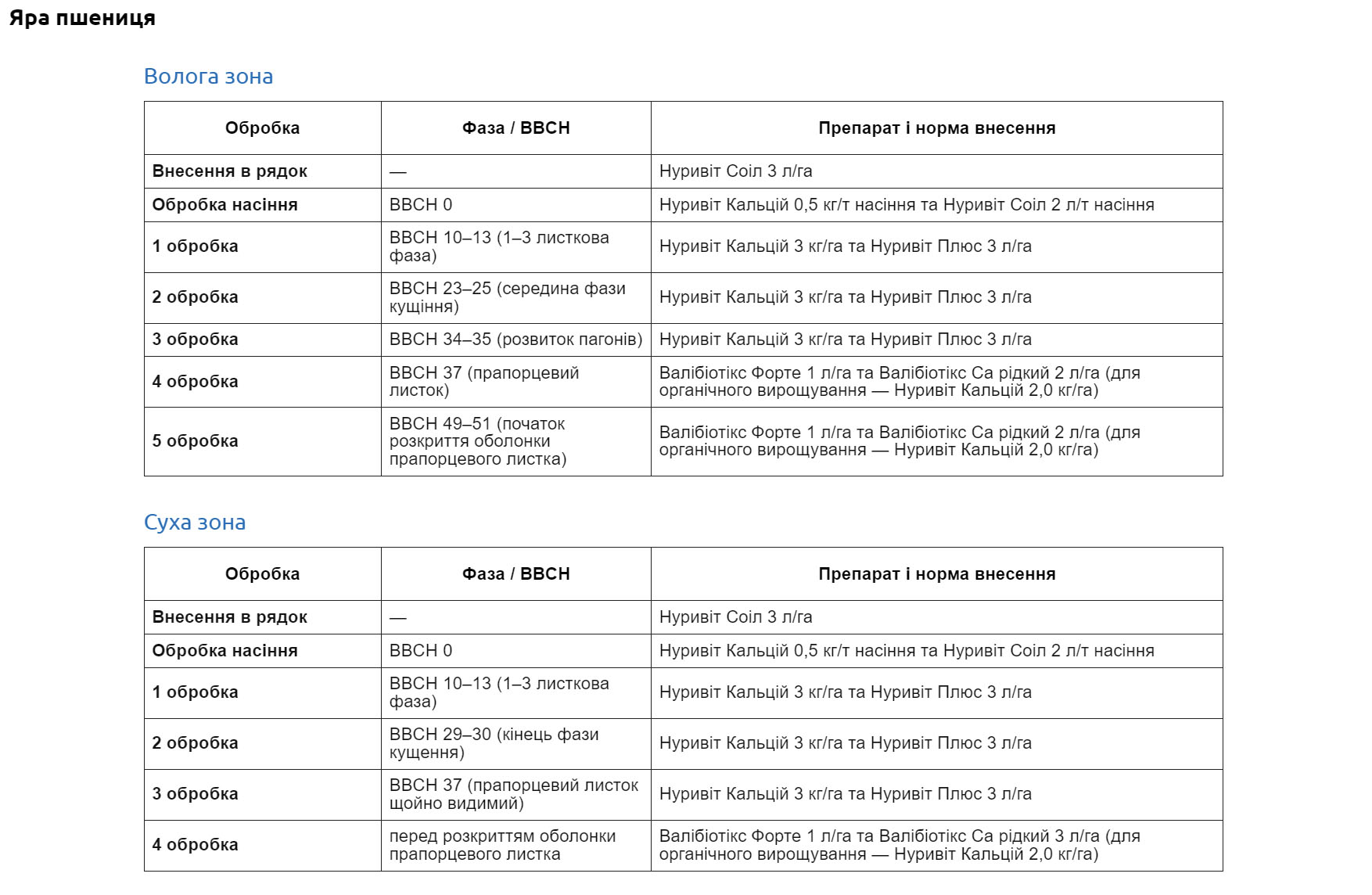This screenshot has width=1372, height=895.
Task: Click "BBCH 10–13" phase cell in Волога зона
Action: tap(516, 247)
